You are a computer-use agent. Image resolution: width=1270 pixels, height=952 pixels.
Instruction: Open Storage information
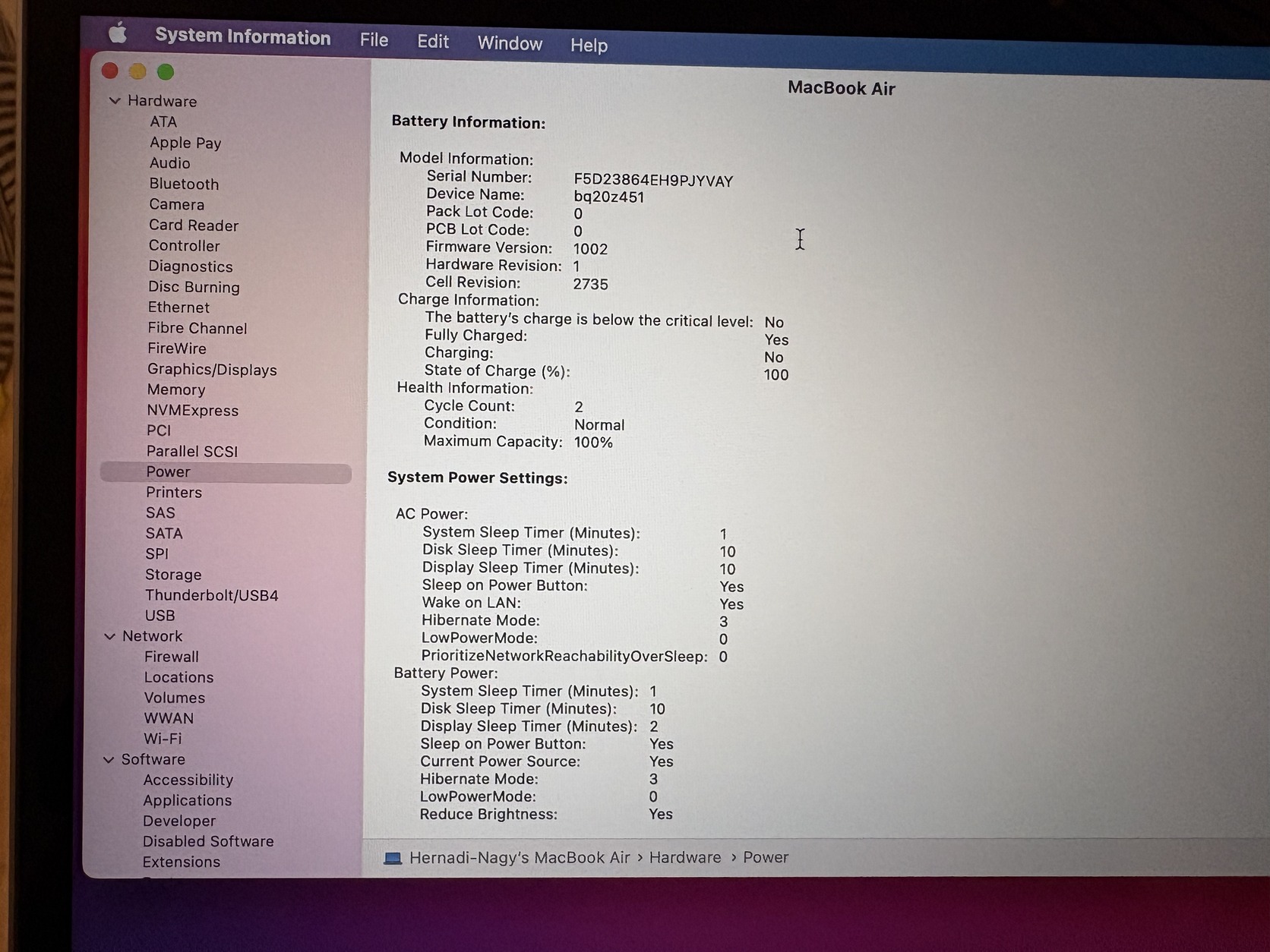[173, 575]
